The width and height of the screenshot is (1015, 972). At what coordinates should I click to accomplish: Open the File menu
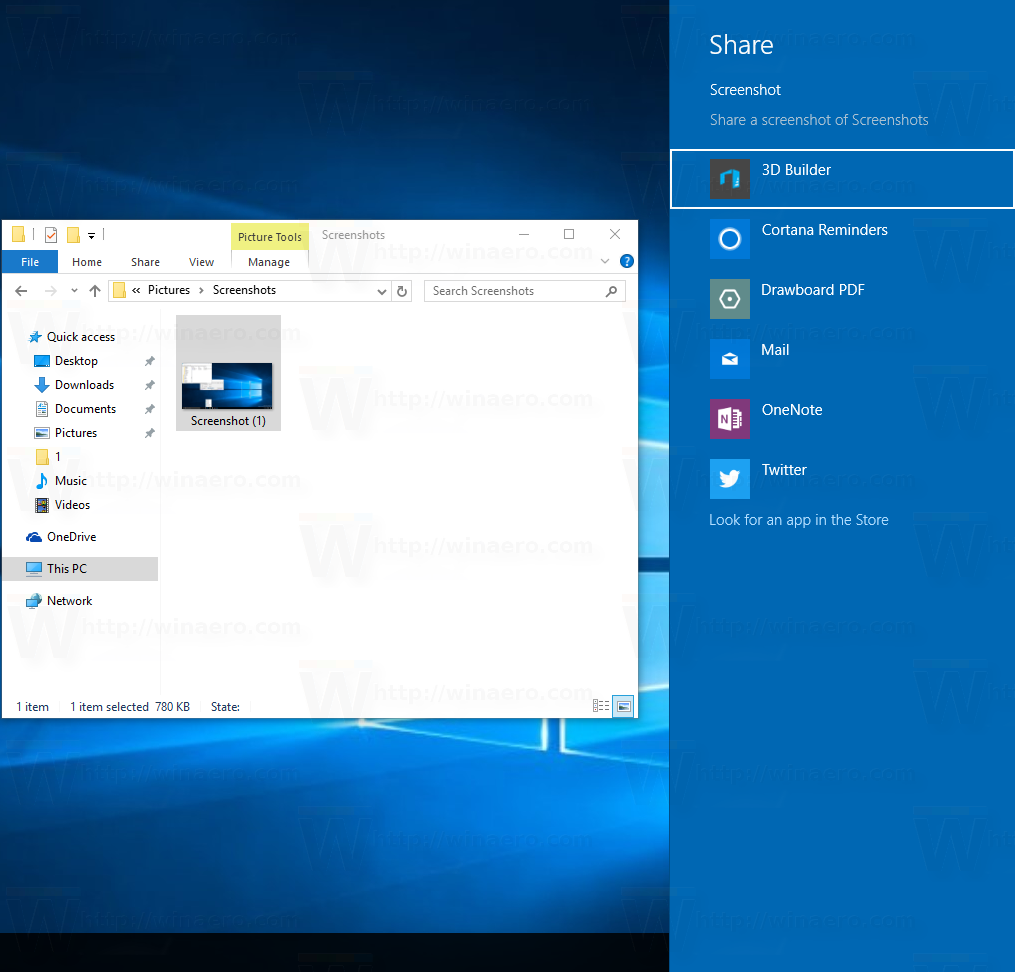pos(30,262)
